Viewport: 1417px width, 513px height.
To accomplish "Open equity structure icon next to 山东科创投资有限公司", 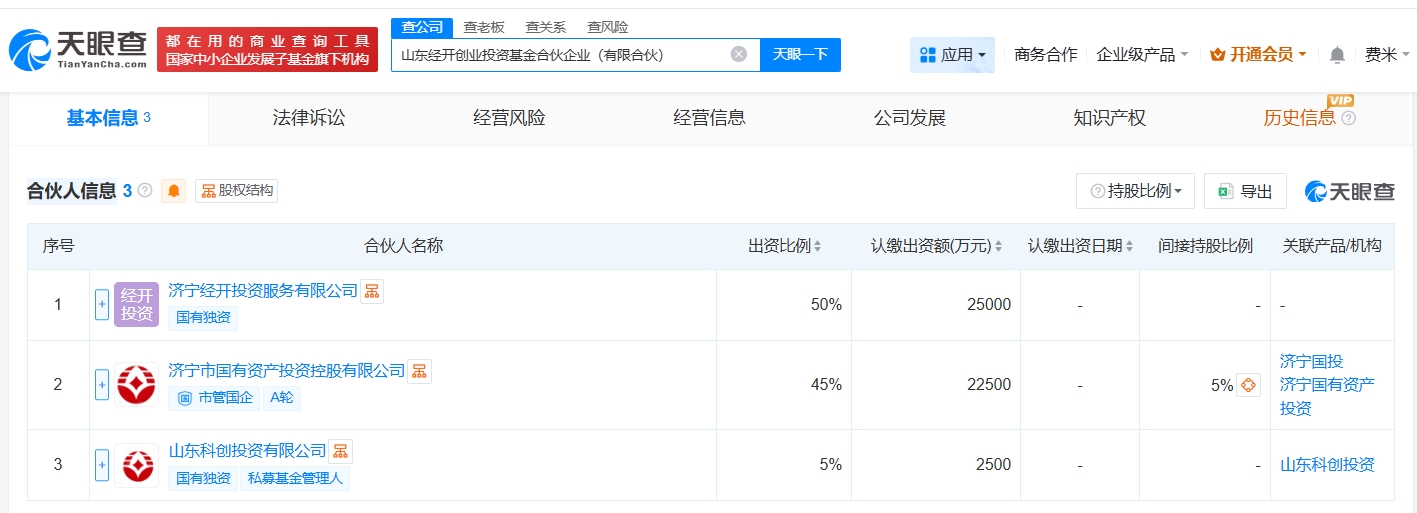I will pyautogui.click(x=341, y=451).
